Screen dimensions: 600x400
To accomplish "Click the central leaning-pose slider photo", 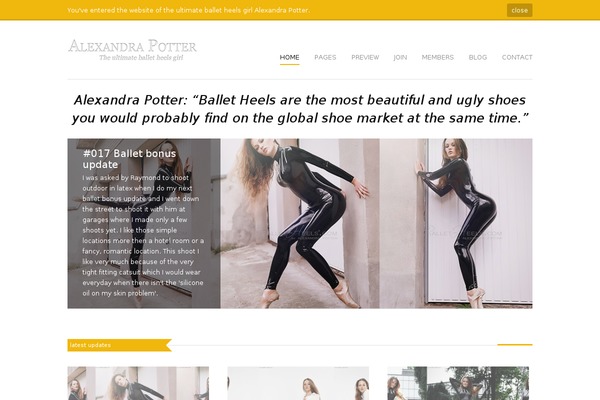I will [300, 224].
